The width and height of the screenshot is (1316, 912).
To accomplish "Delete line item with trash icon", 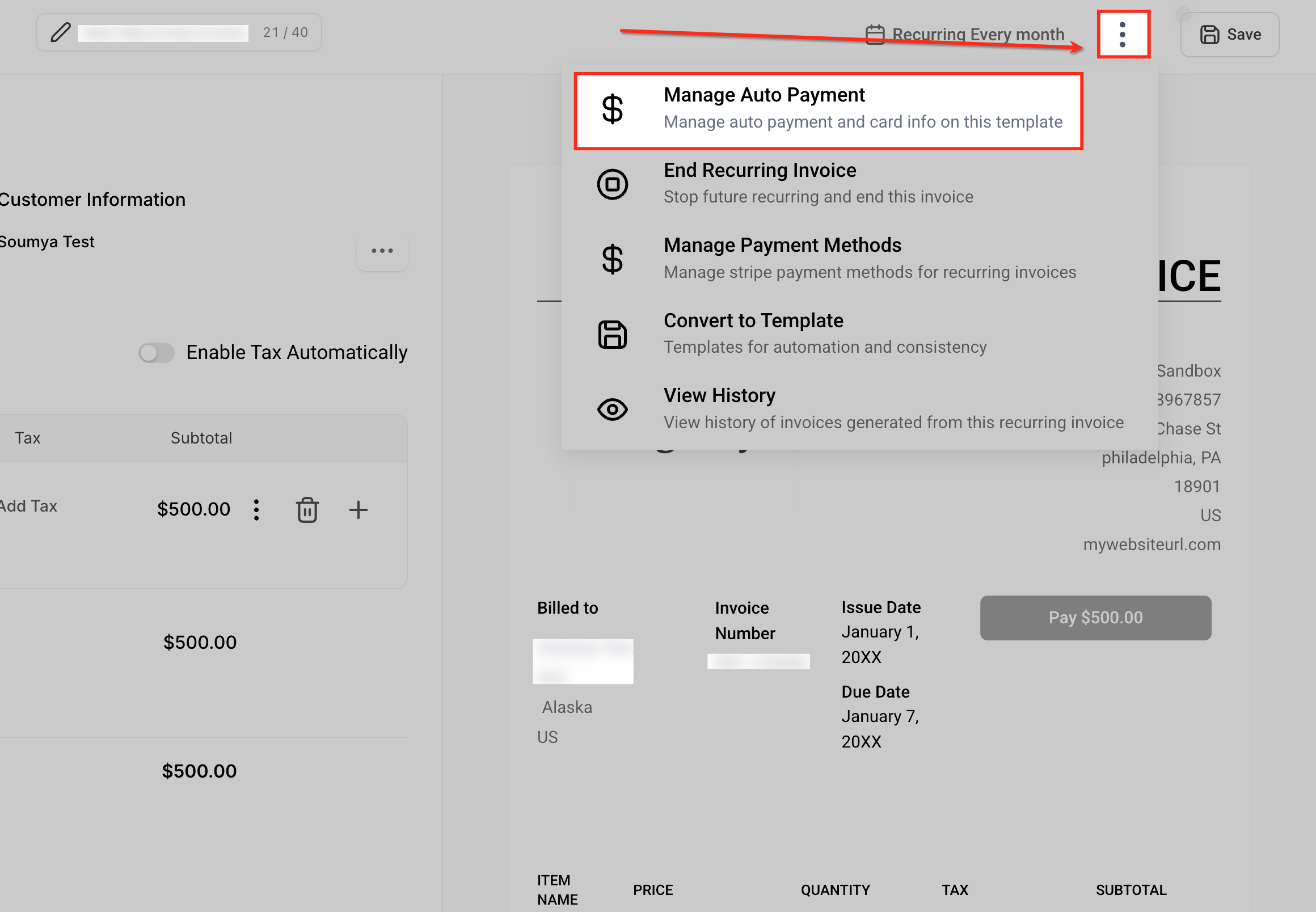I will click(307, 509).
